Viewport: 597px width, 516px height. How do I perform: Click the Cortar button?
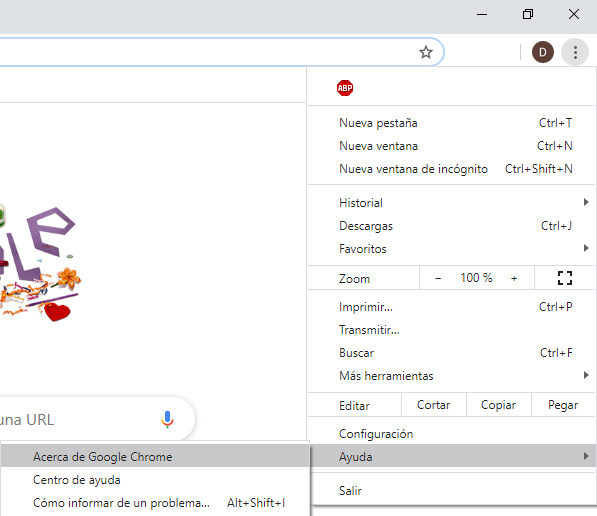(x=434, y=405)
